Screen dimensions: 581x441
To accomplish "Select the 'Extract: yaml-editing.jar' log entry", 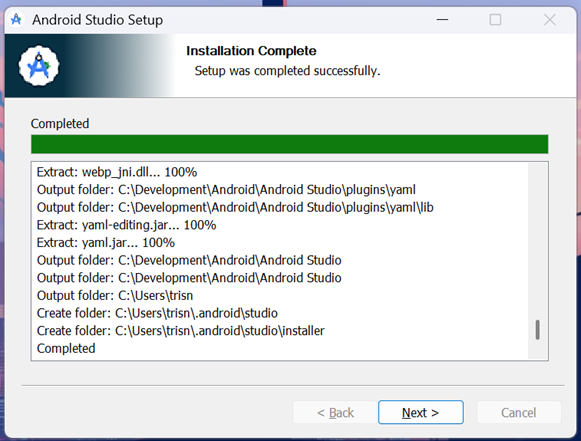I will coord(126,225).
